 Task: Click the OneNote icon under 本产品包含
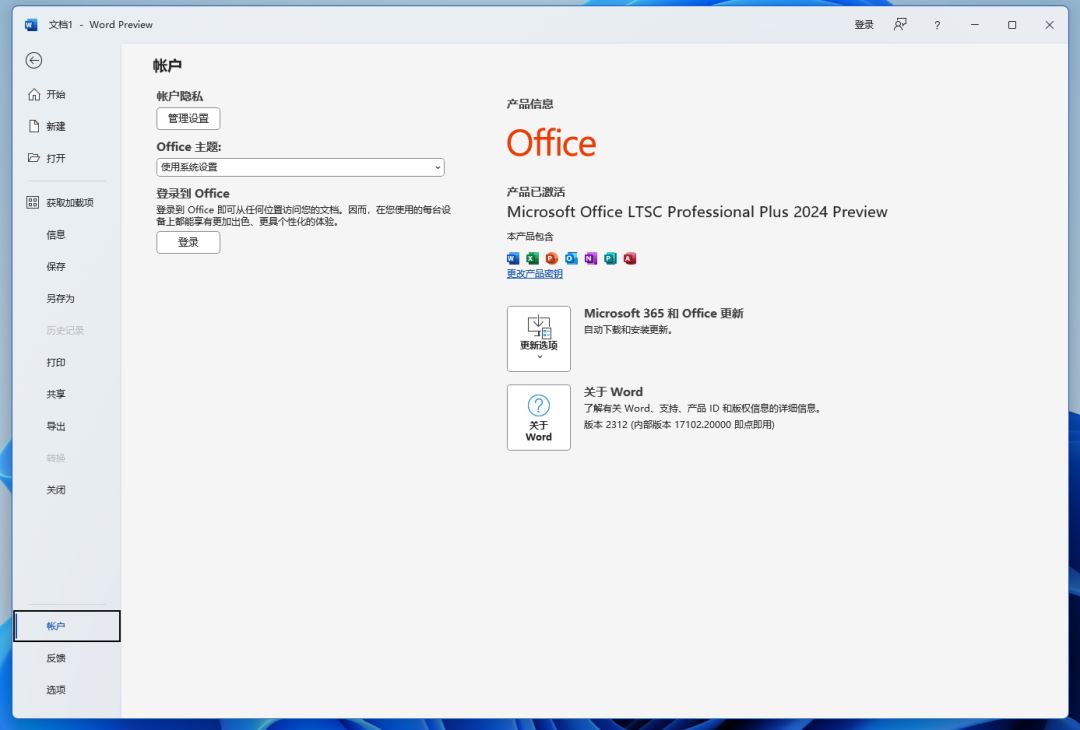(x=591, y=258)
